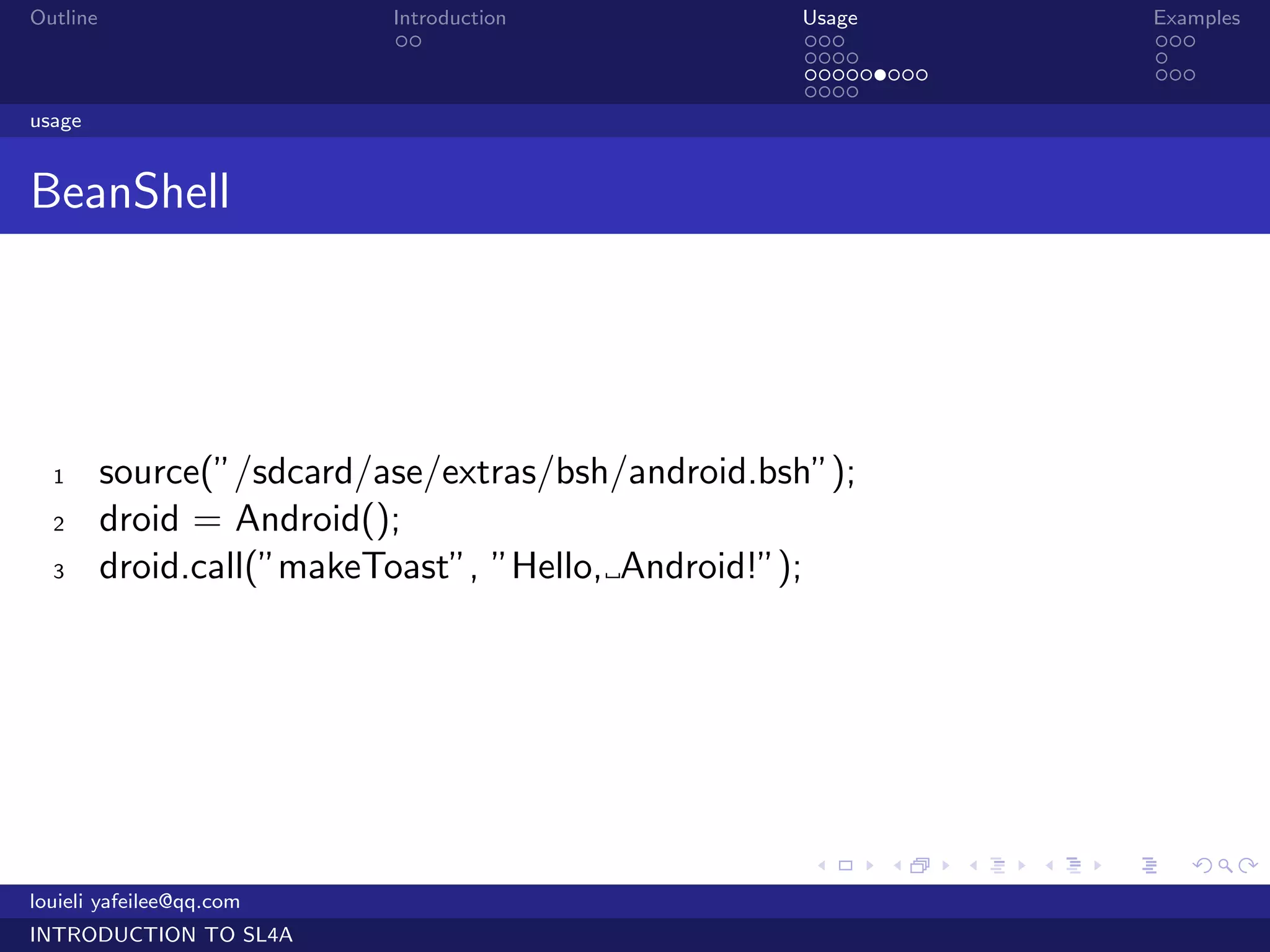Advance to next slide arrow right of slide icon
This screenshot has width=1270, height=952.
pos(870,865)
